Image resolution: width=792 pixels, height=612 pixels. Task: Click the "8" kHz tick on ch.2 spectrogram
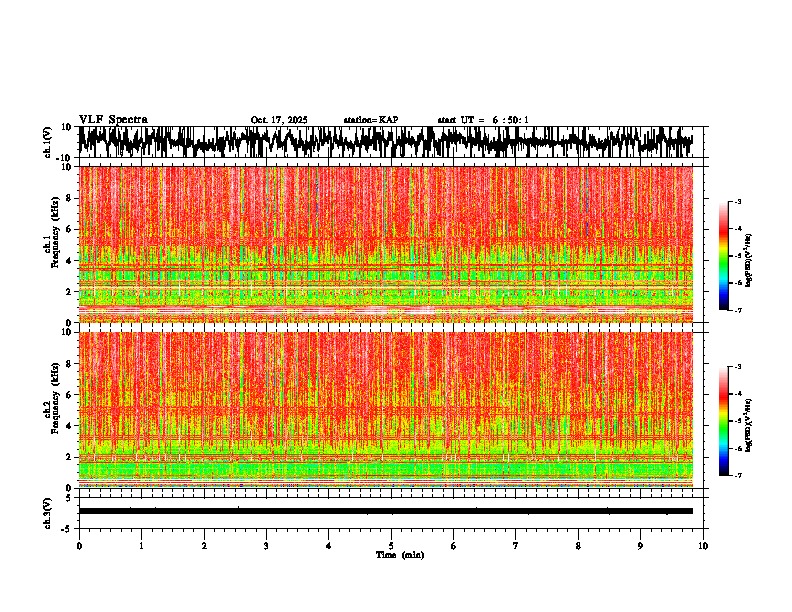pos(69,364)
